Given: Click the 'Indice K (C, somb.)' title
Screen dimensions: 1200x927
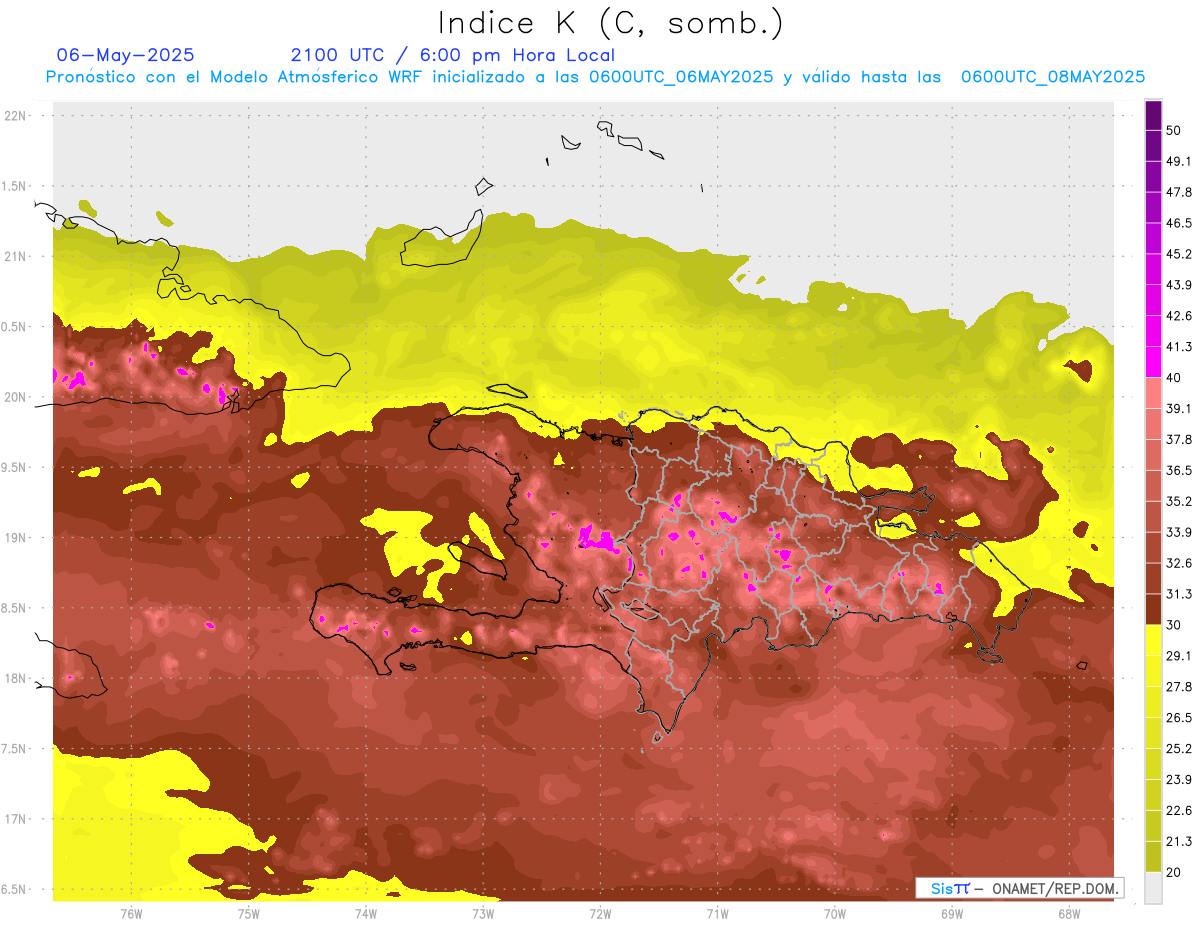Looking at the screenshot, I should (x=611, y=23).
